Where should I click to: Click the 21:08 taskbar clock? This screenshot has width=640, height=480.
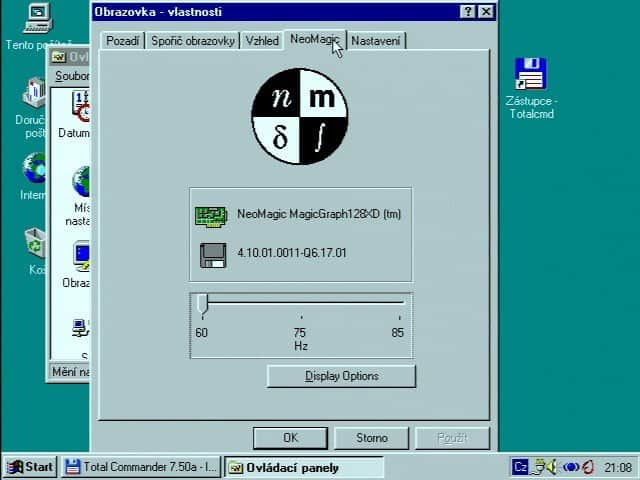[x=618, y=467]
